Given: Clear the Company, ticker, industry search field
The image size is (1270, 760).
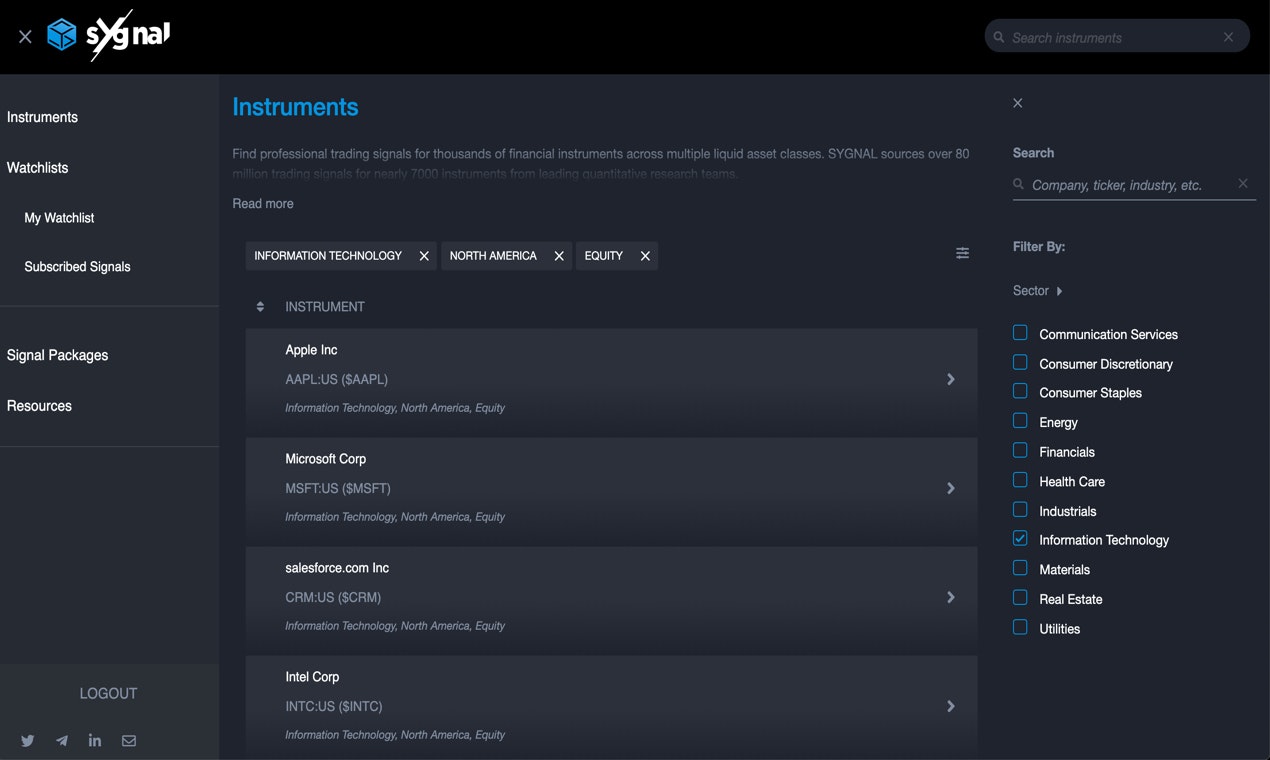Looking at the screenshot, I should (1243, 183).
